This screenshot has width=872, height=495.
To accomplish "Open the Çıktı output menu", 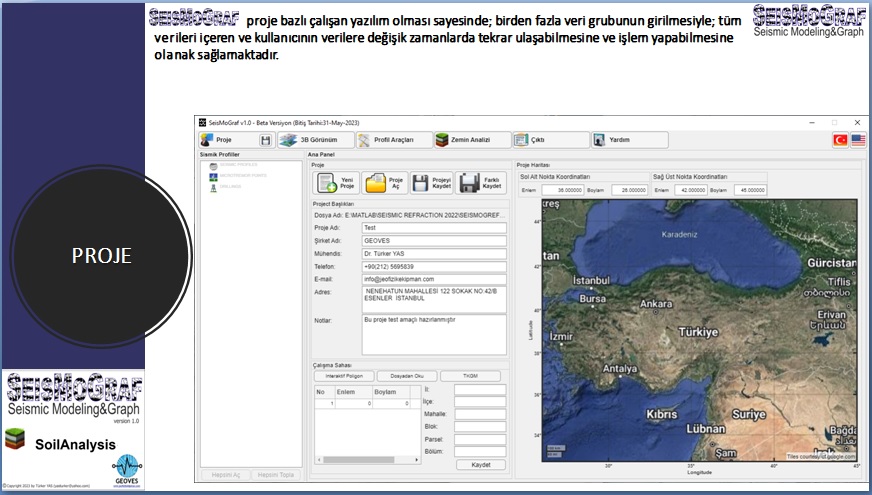I will pyautogui.click(x=551, y=140).
